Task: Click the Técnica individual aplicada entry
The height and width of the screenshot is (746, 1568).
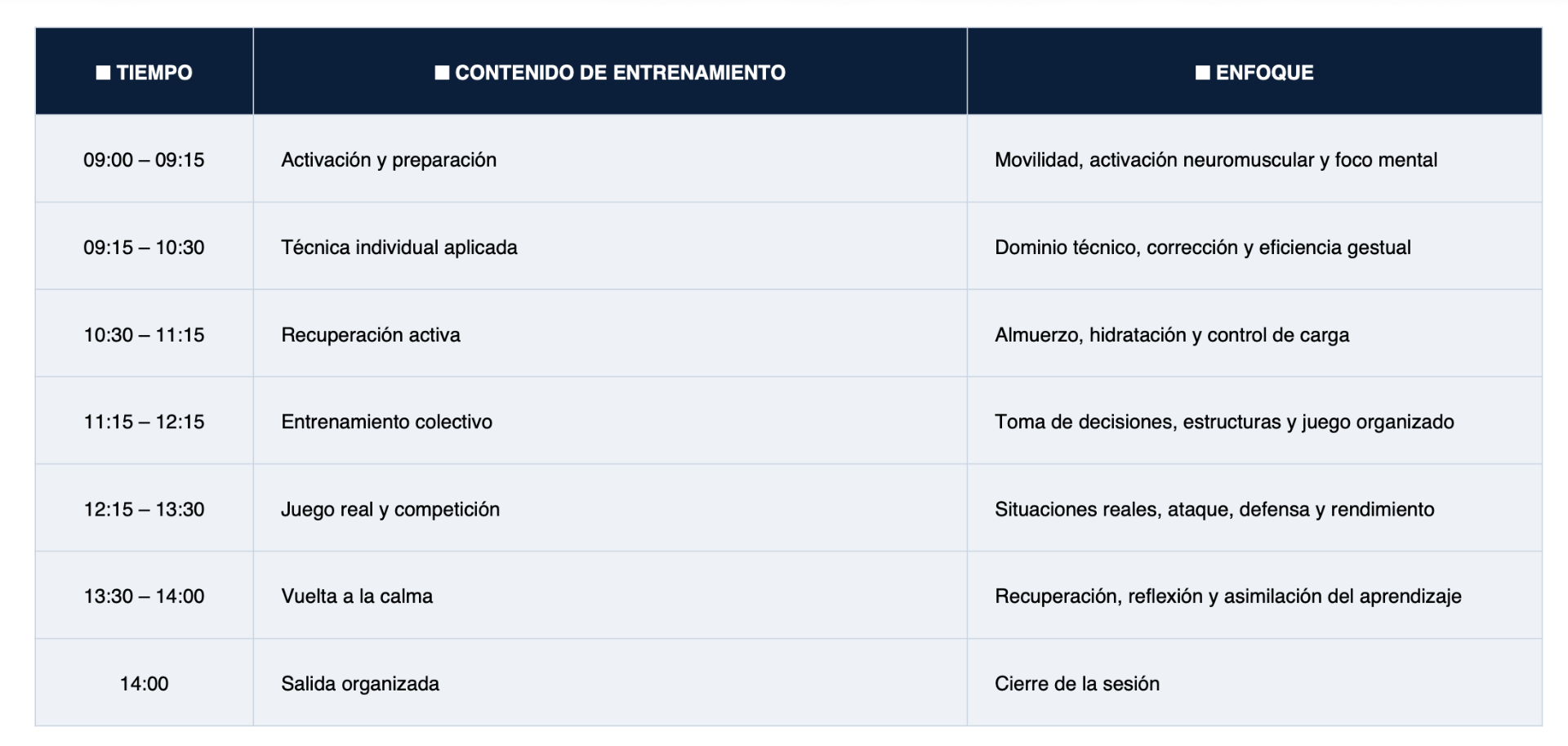Action: click(x=399, y=248)
